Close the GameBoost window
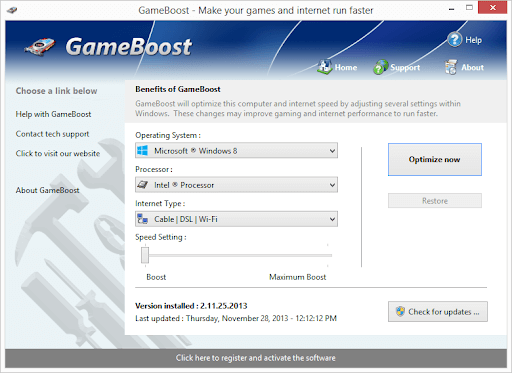 point(492,8)
